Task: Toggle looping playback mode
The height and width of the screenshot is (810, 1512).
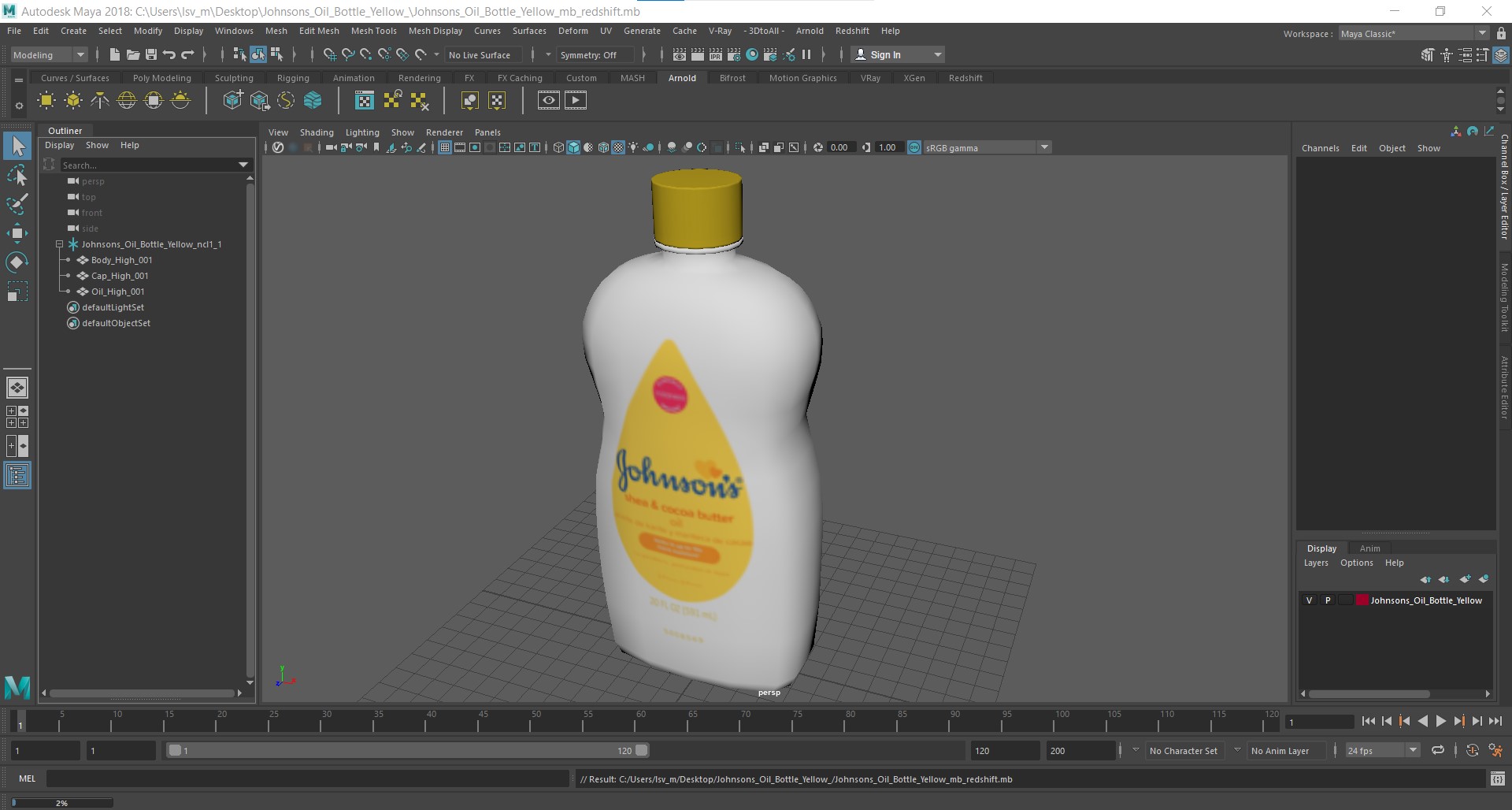Action: pos(1438,750)
